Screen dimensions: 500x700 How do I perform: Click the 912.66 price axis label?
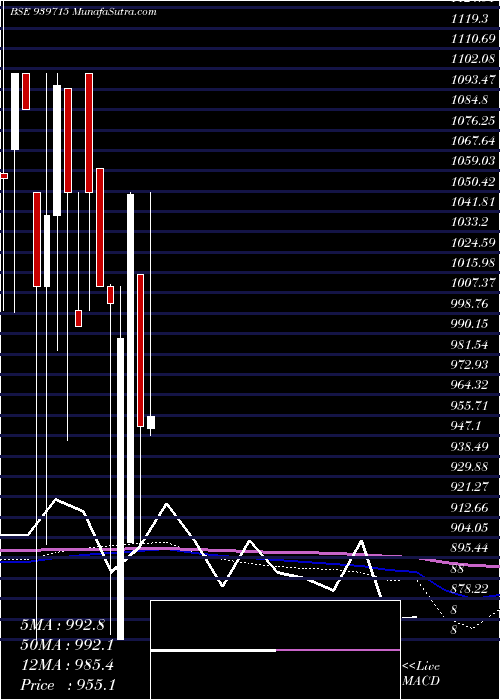(x=469, y=508)
